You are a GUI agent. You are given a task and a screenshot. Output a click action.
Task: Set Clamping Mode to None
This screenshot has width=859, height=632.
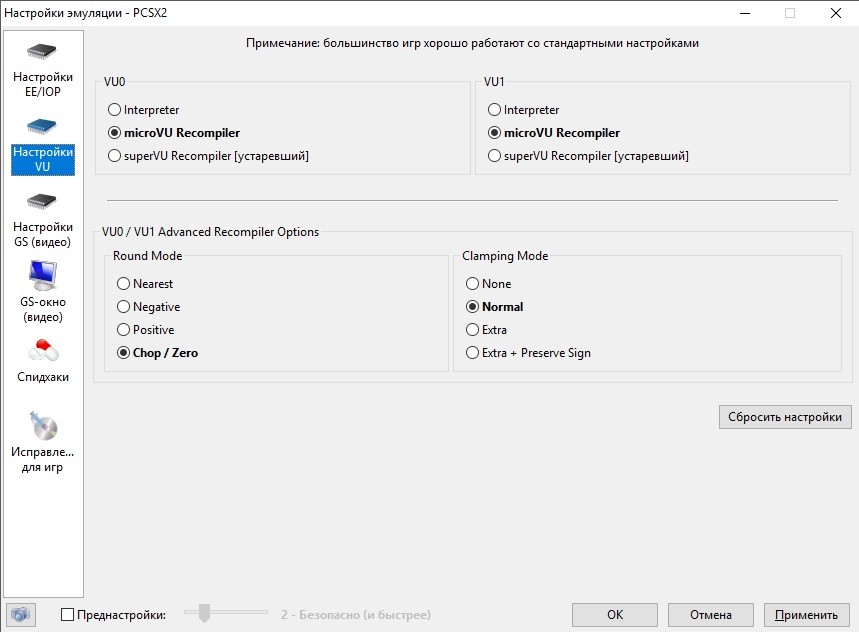point(473,284)
